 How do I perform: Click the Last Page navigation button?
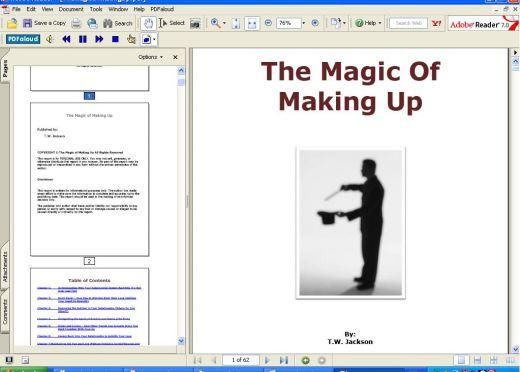[284, 360]
